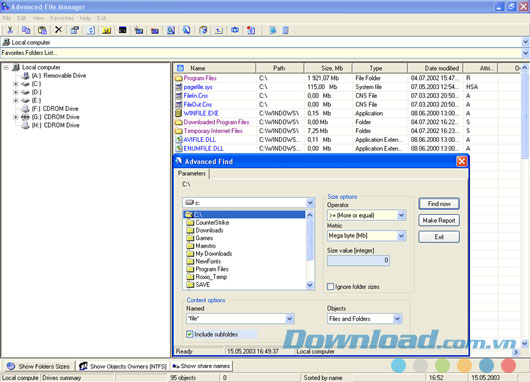Close the Advanced Find dialog
This screenshot has height=382, width=530.
[x=461, y=161]
